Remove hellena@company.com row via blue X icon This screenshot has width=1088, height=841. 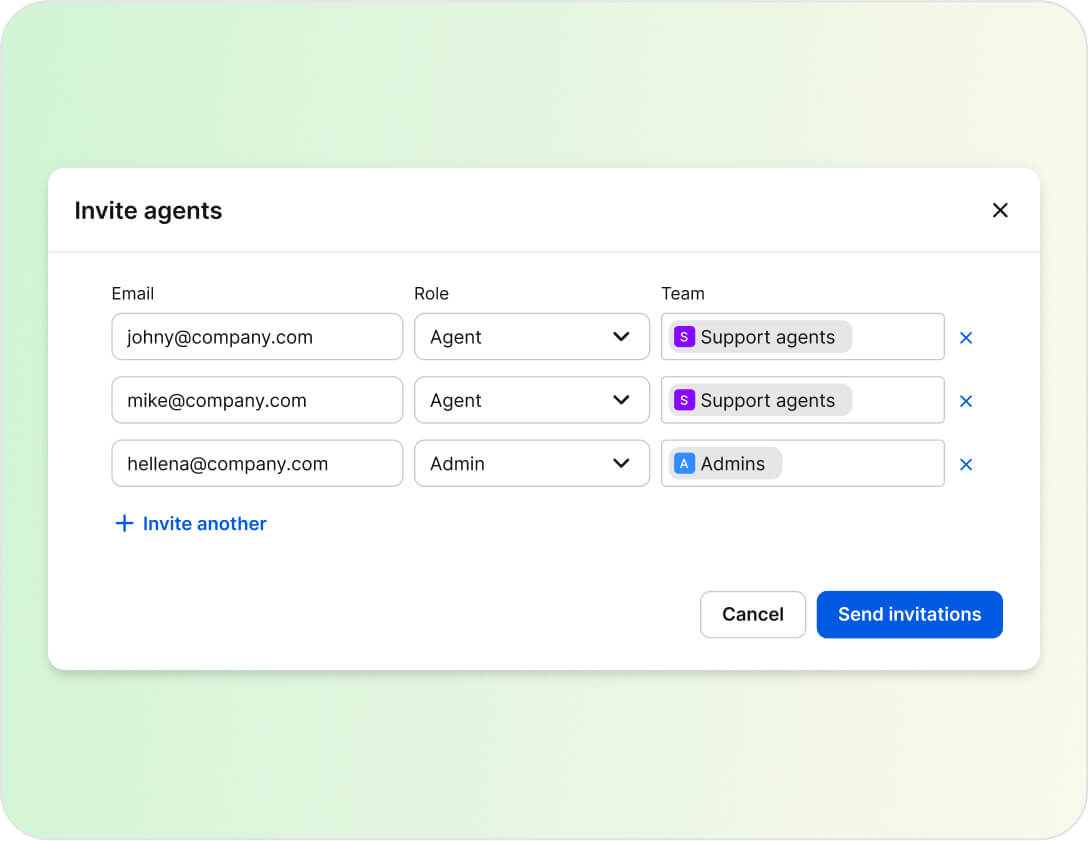point(966,464)
